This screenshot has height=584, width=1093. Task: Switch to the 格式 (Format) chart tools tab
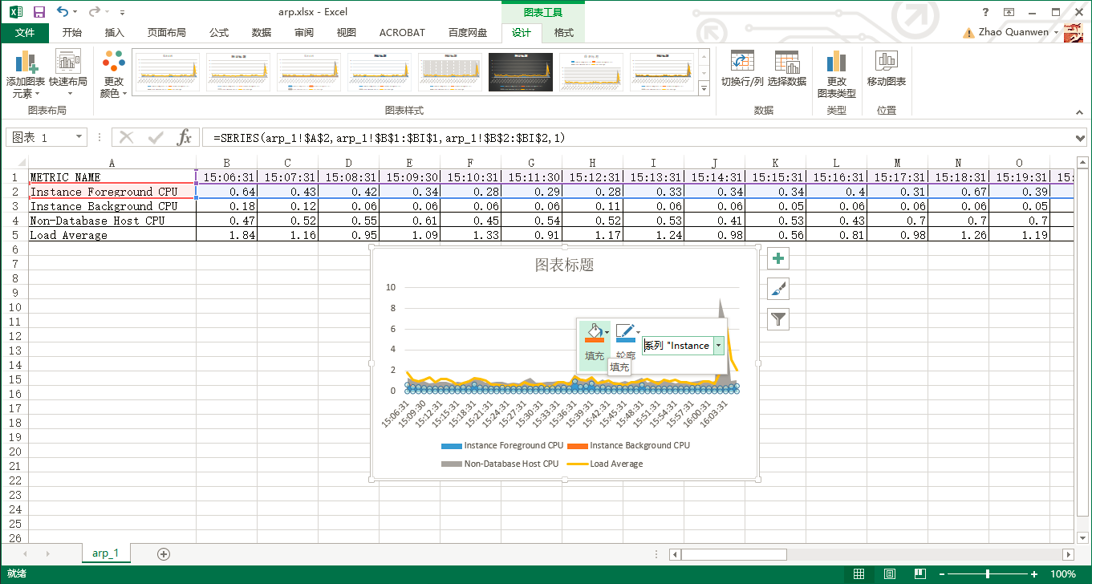tap(564, 33)
